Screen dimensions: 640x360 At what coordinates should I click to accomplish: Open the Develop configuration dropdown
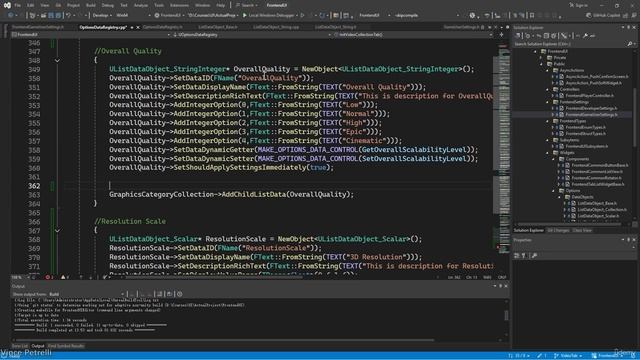point(102,16)
